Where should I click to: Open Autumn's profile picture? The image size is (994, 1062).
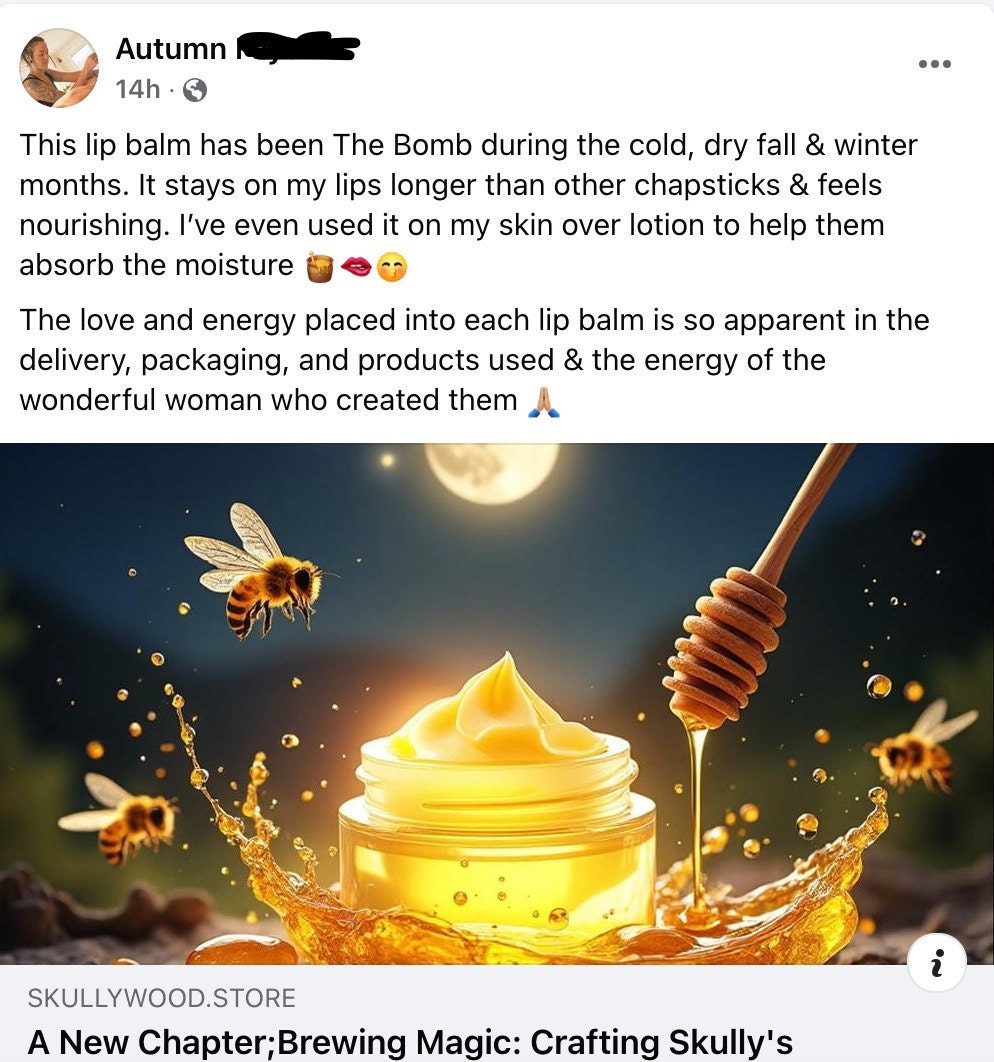(x=59, y=68)
